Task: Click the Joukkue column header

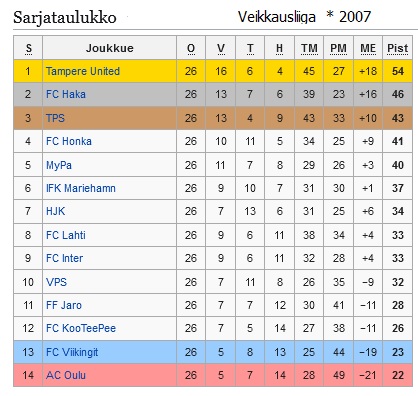Action: pos(110,48)
